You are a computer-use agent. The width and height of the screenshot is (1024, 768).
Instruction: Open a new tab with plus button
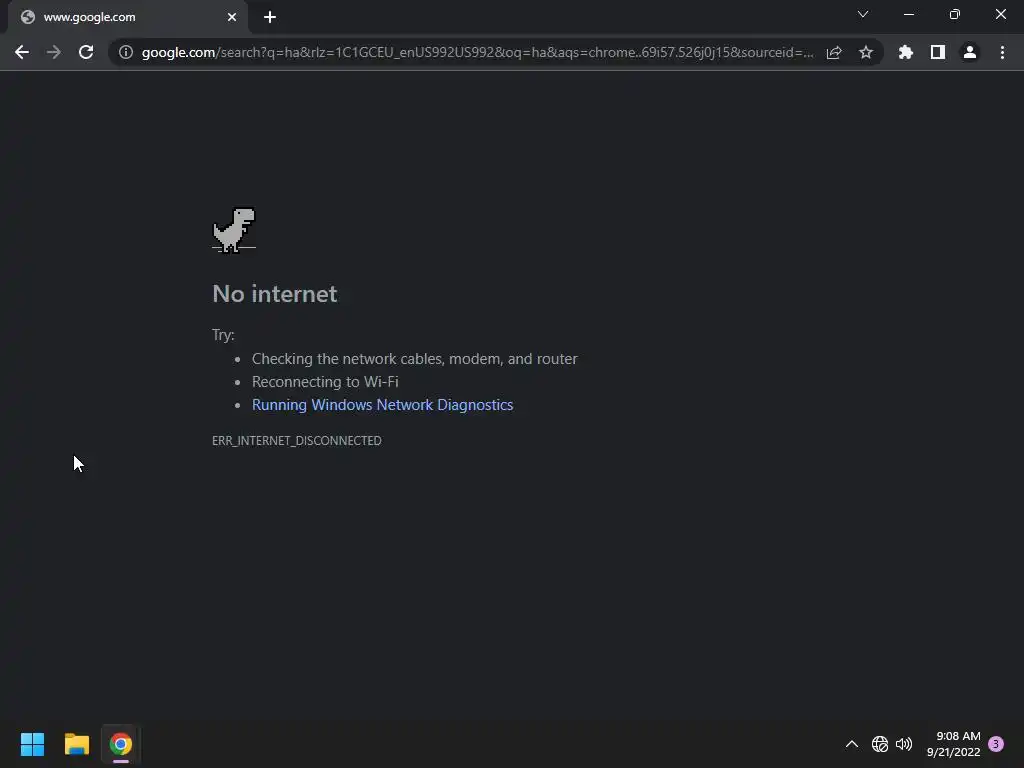[270, 17]
